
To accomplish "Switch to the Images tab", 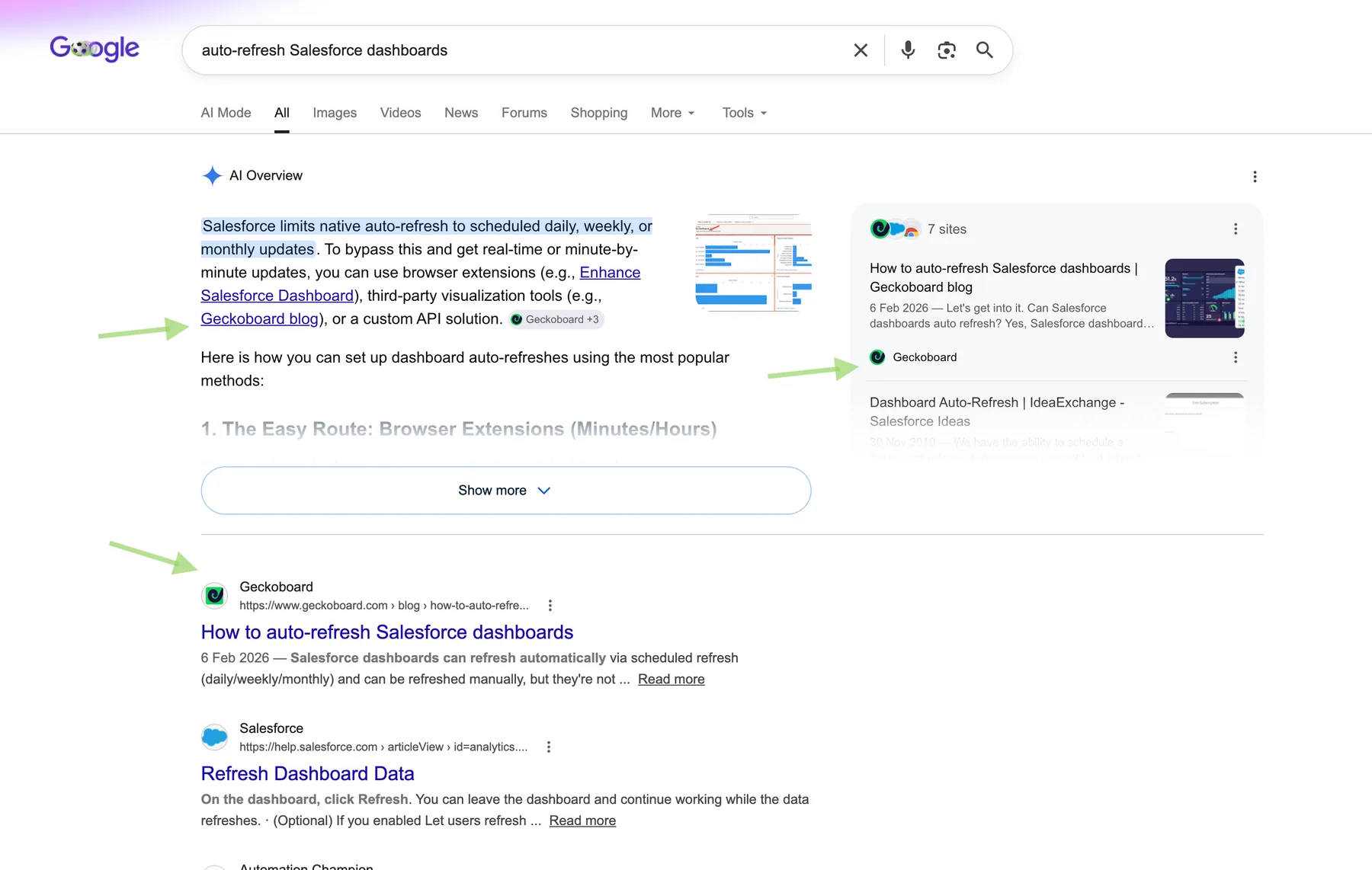I will point(335,113).
